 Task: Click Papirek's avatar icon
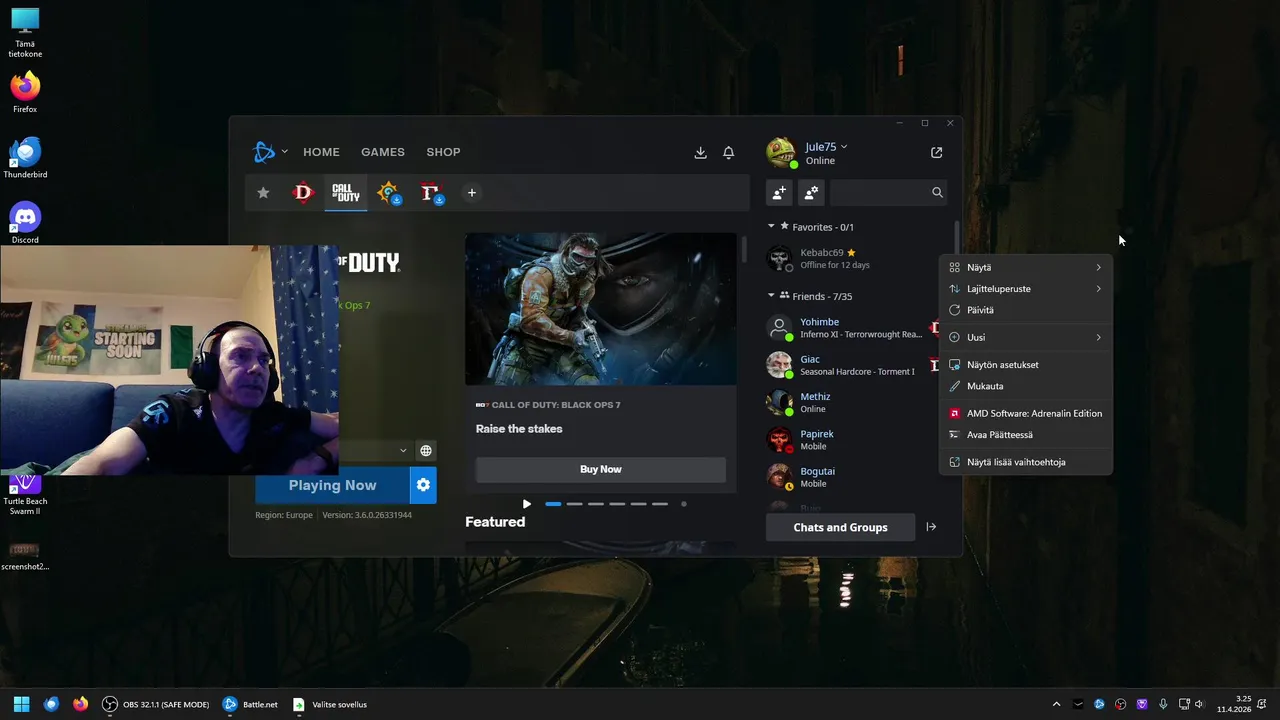[779, 440]
